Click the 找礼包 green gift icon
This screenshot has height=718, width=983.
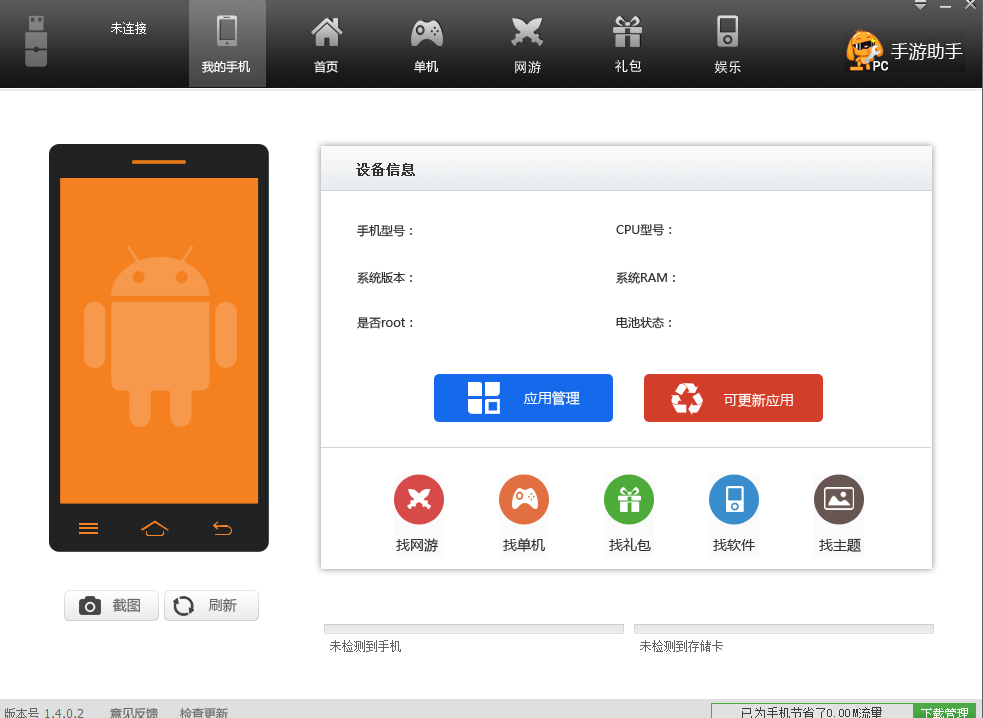coord(629,499)
